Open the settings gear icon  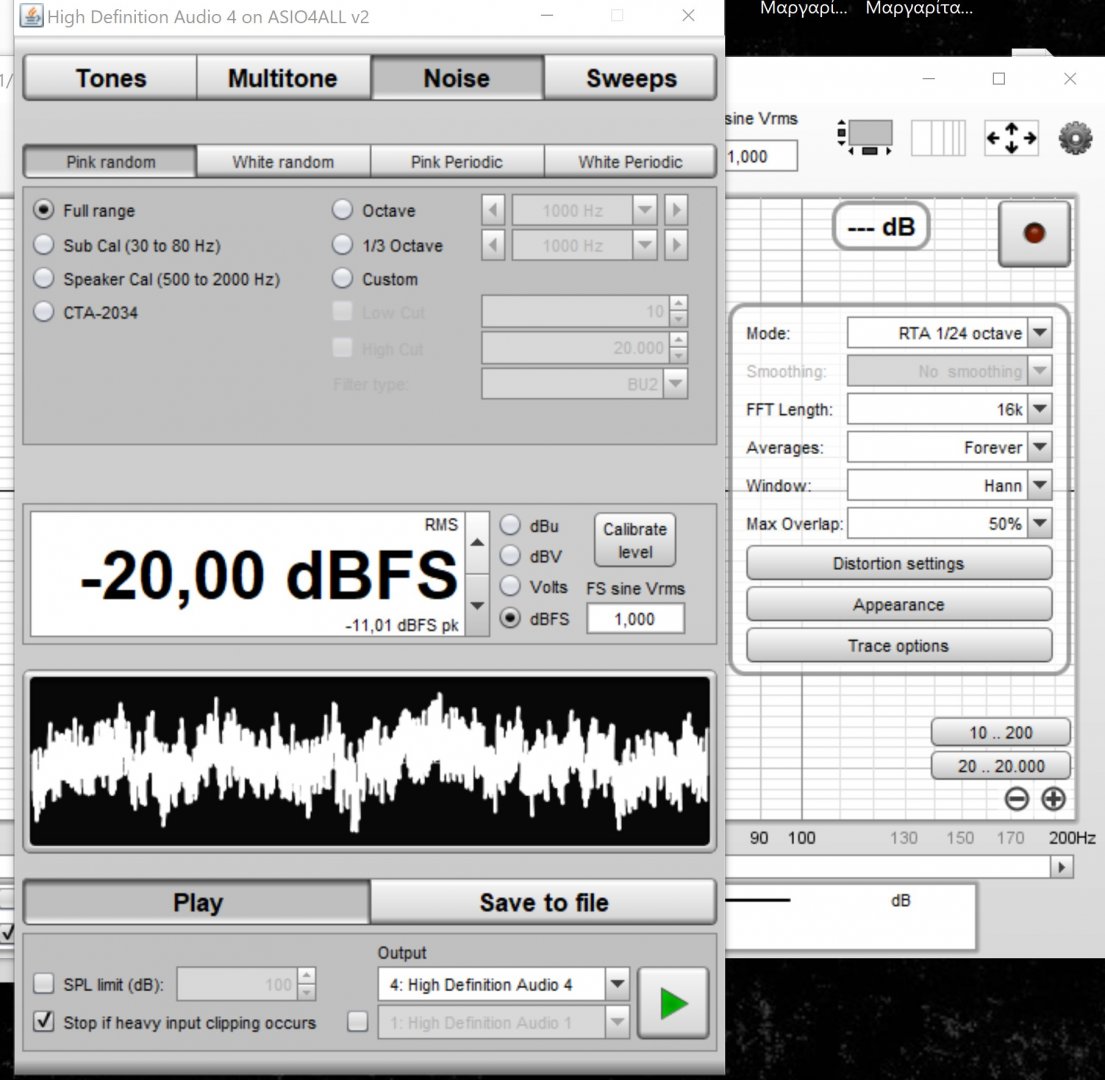[x=1074, y=138]
